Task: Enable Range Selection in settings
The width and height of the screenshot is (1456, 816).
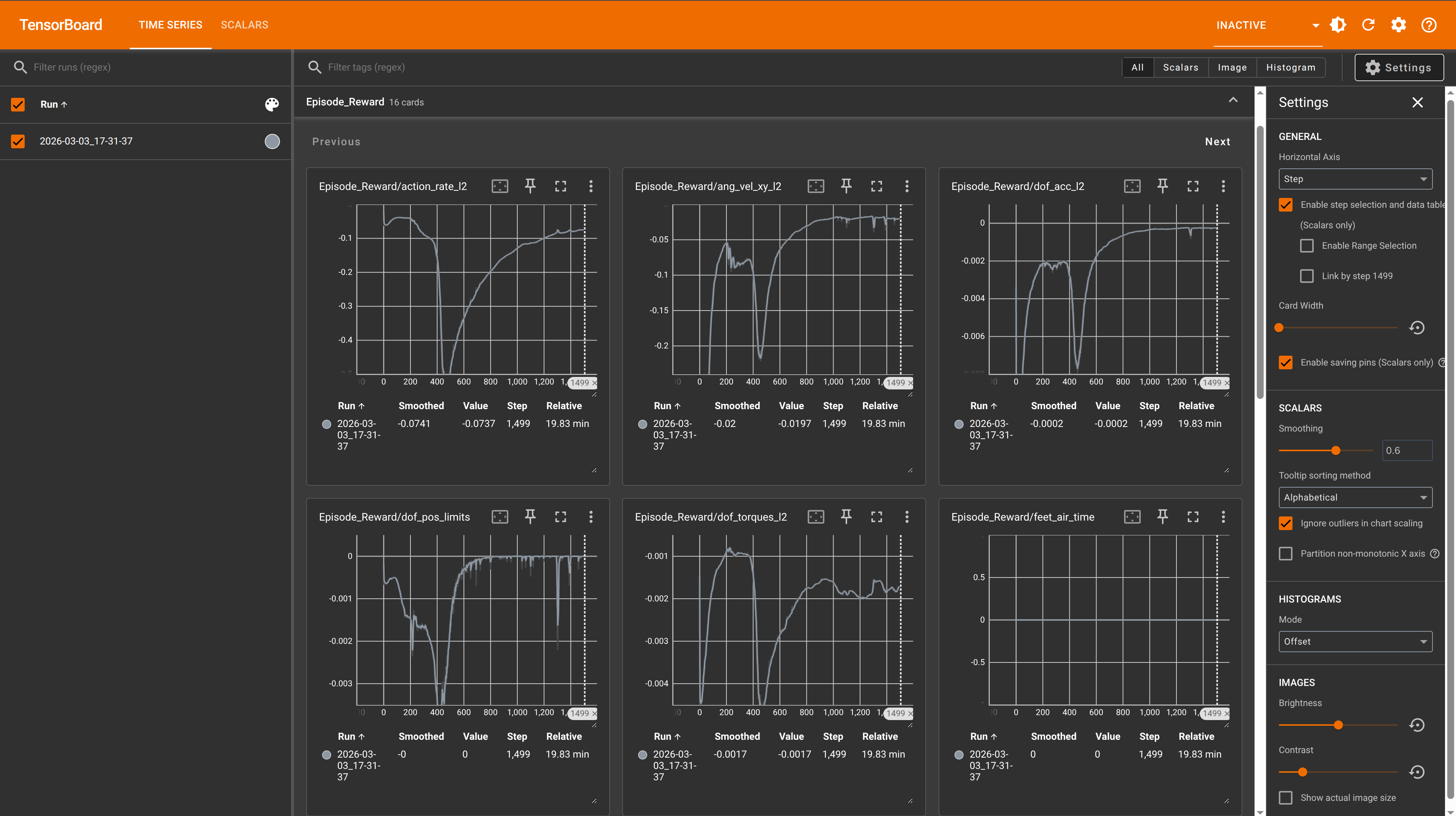Action: [x=1306, y=245]
